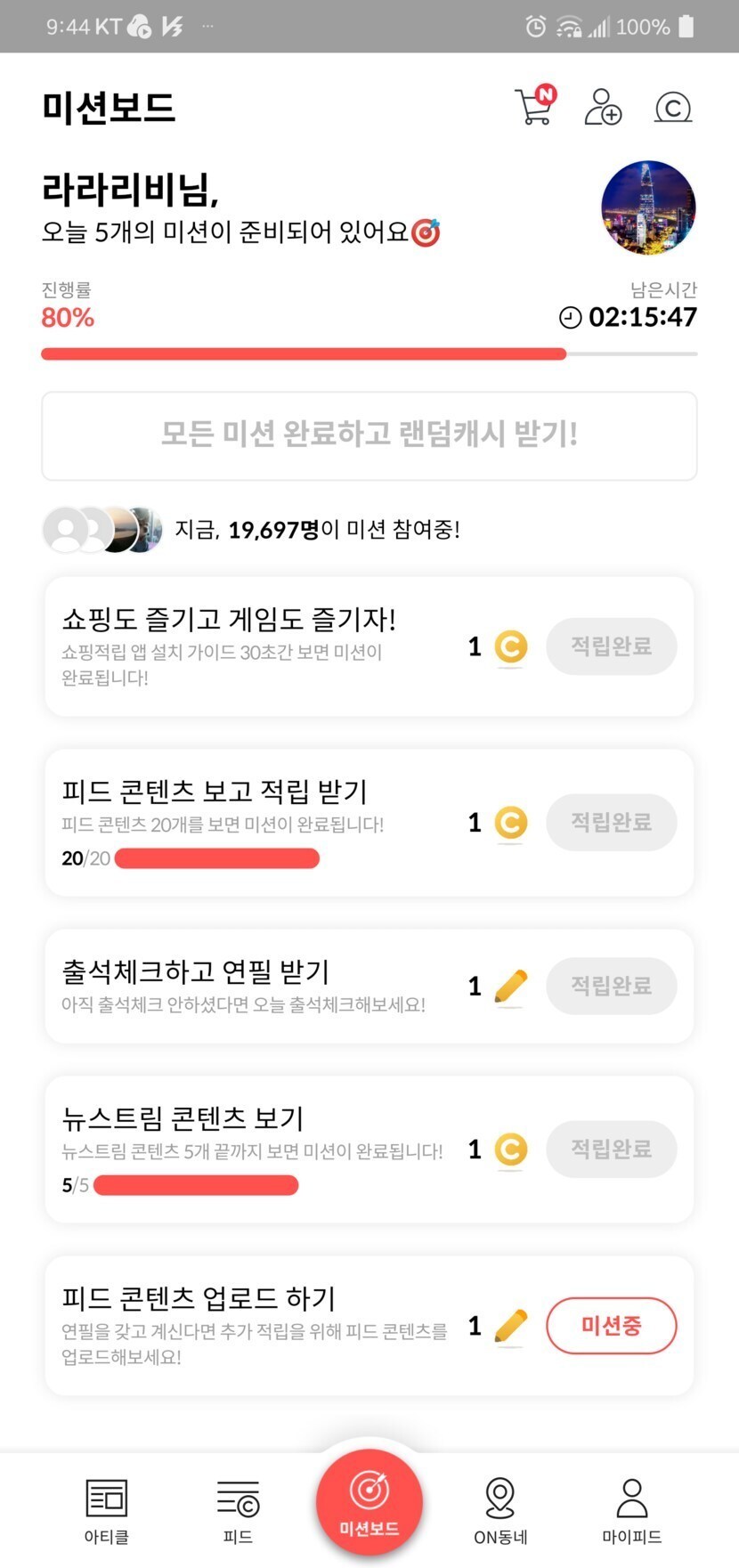Tap the alarm icon in status bar
The width and height of the screenshot is (739, 1568).
(535, 27)
